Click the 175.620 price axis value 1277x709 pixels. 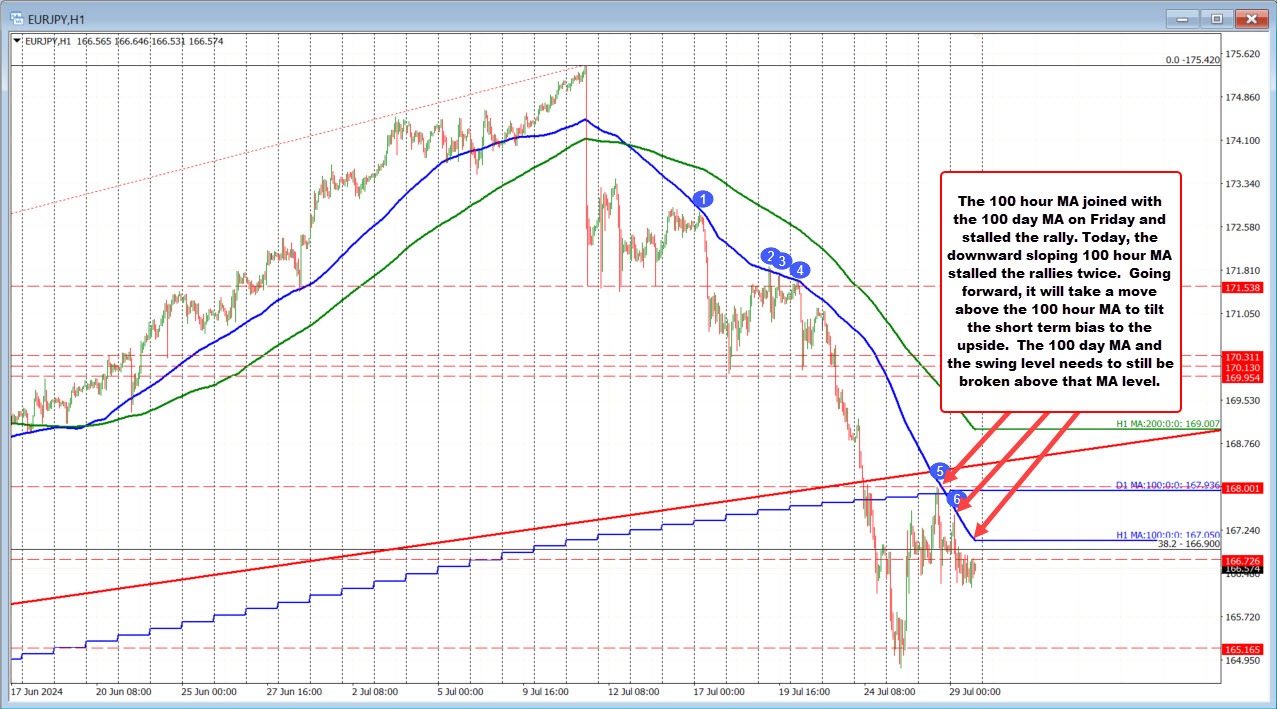[x=1243, y=54]
